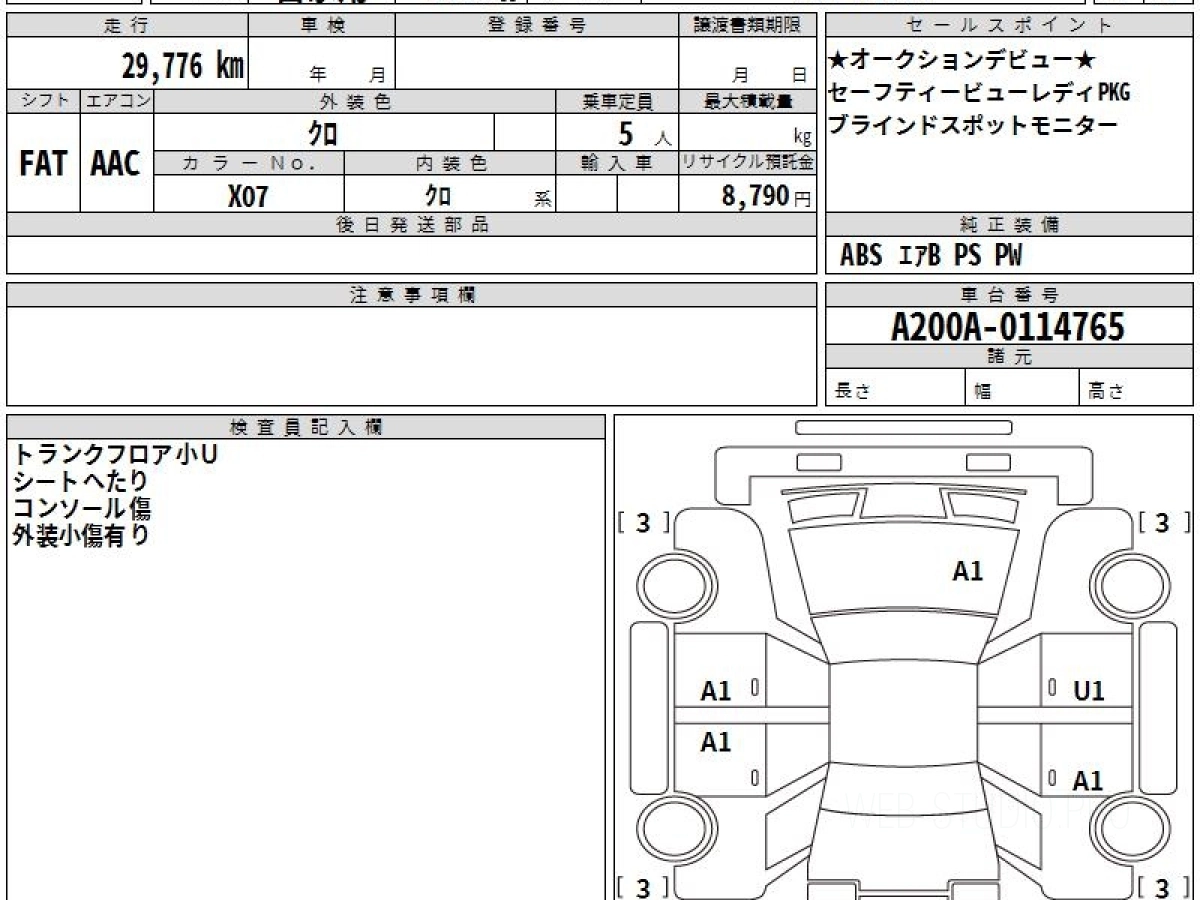Click the 検査員記入欄 header
Image resolution: width=1200 pixels, height=900 pixels.
tap(306, 427)
